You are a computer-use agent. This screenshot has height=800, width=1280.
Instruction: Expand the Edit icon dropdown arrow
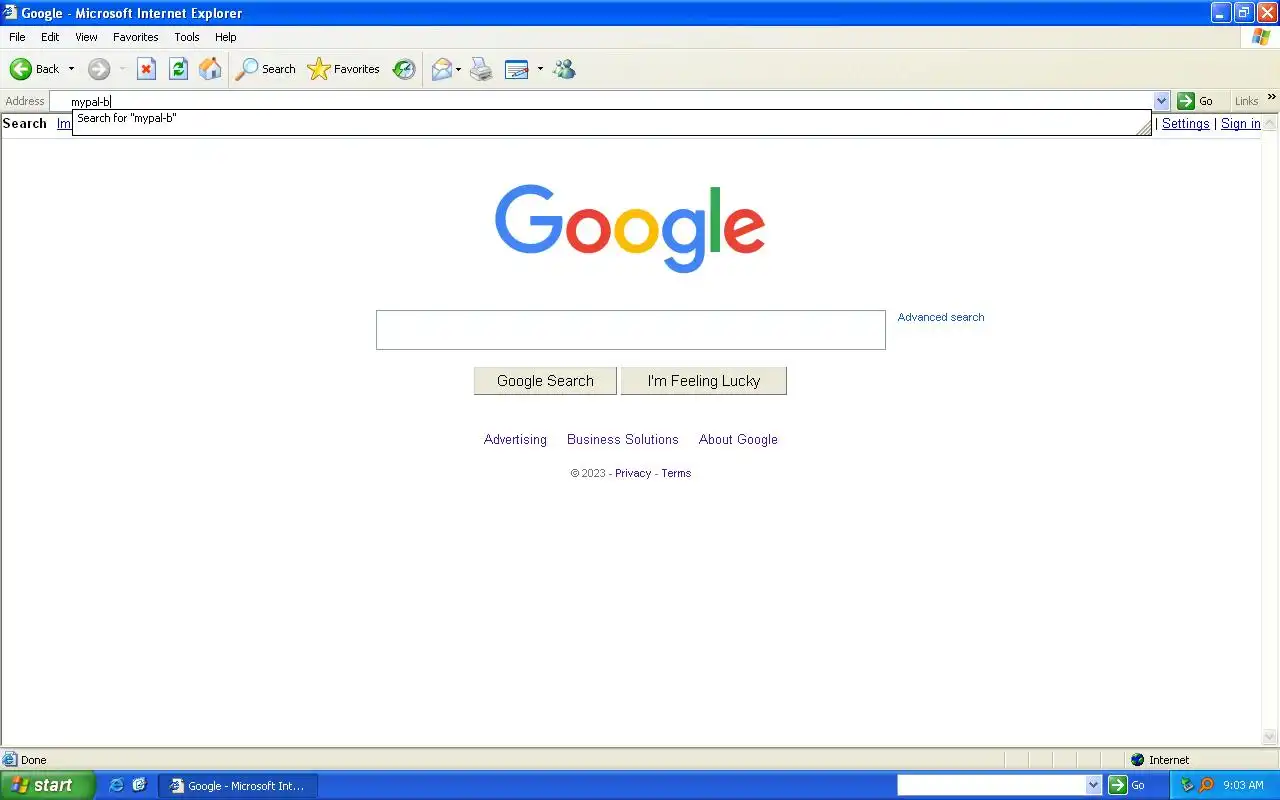coord(540,69)
